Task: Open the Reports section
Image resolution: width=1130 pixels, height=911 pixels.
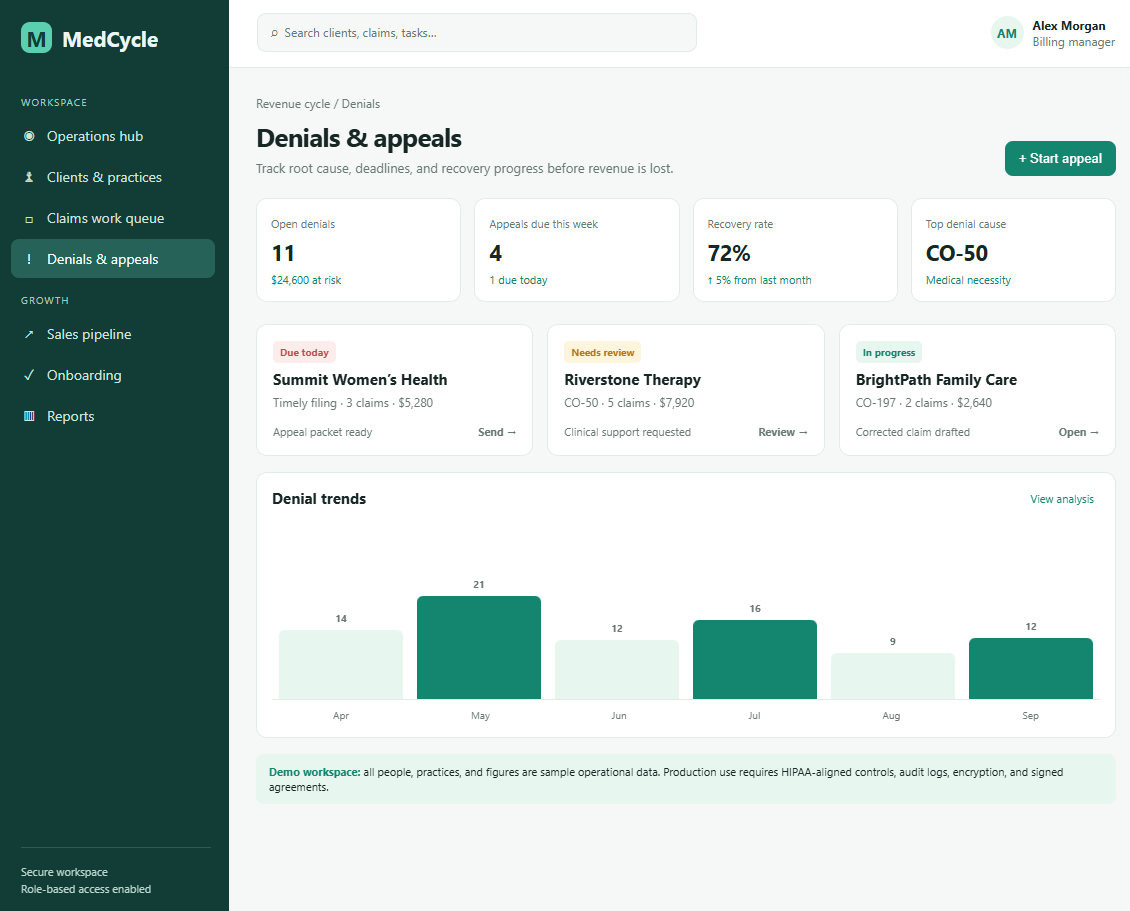Action: 113,417
